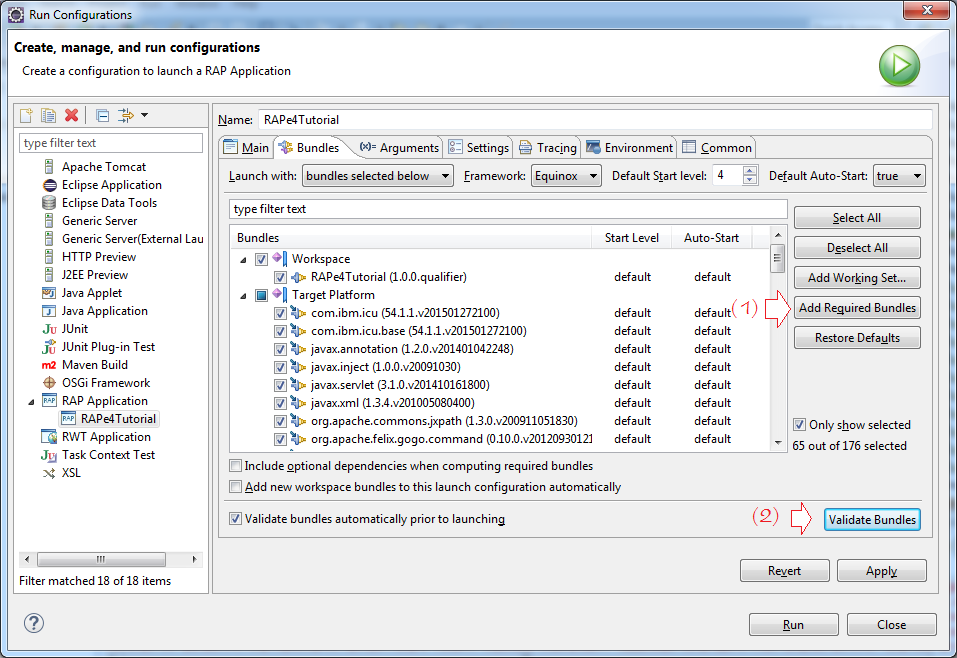
Task: Click the RAP Application category icon
Action: pyautogui.click(x=49, y=400)
